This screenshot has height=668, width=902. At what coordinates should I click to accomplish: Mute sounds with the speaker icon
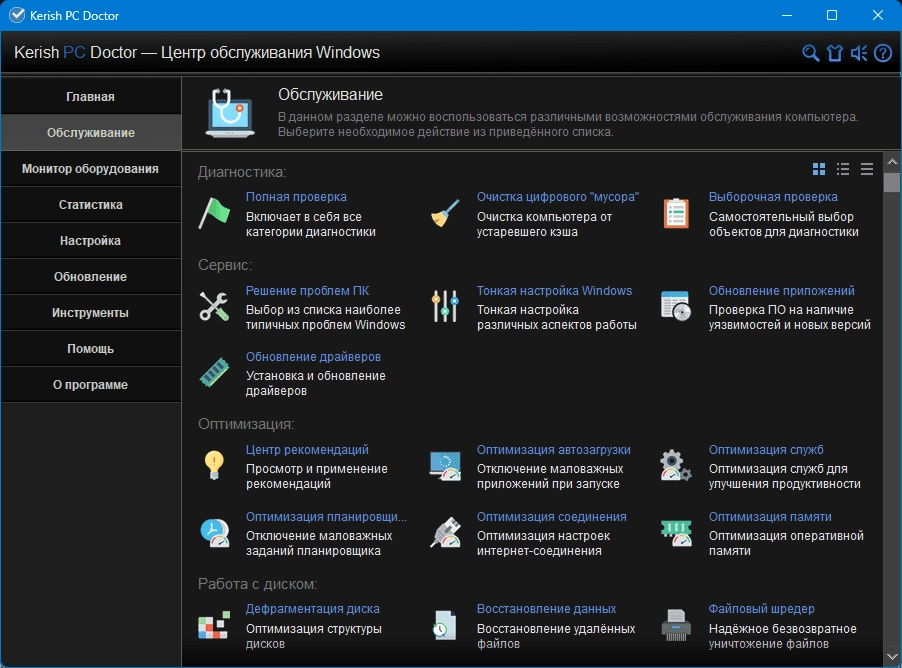tap(859, 53)
